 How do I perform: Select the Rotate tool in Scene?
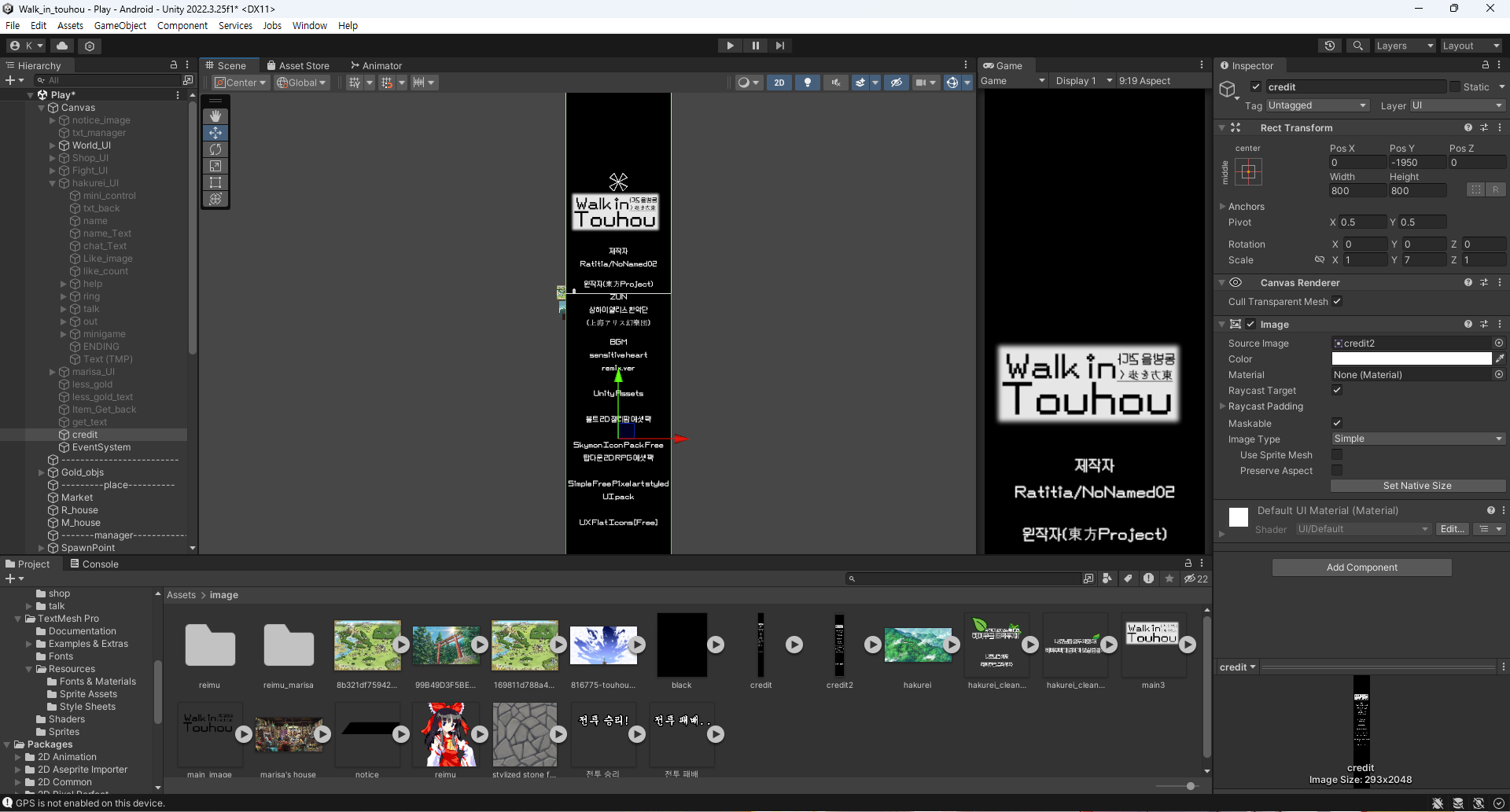(x=215, y=149)
